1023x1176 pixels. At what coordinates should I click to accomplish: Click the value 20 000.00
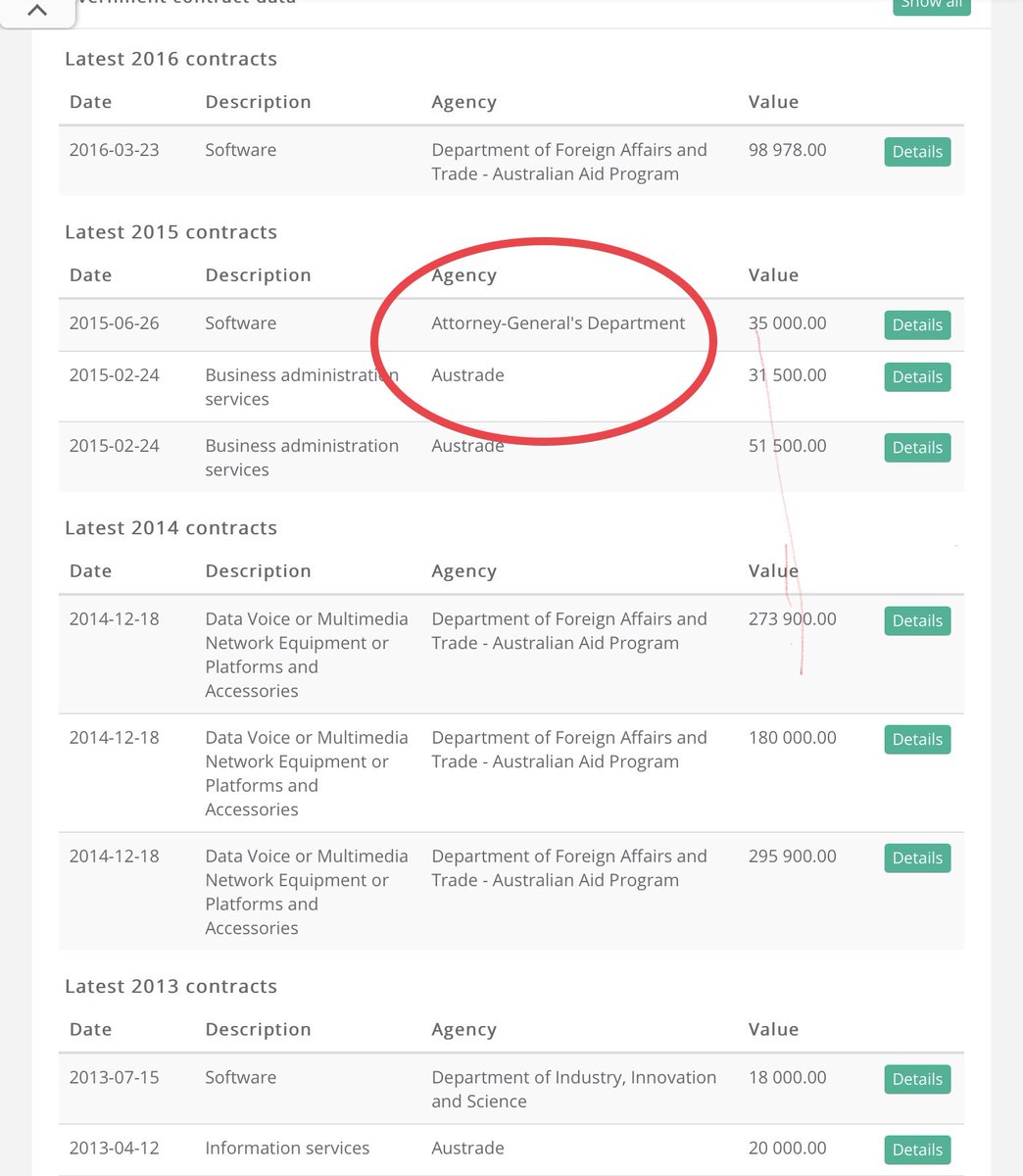pos(788,1148)
